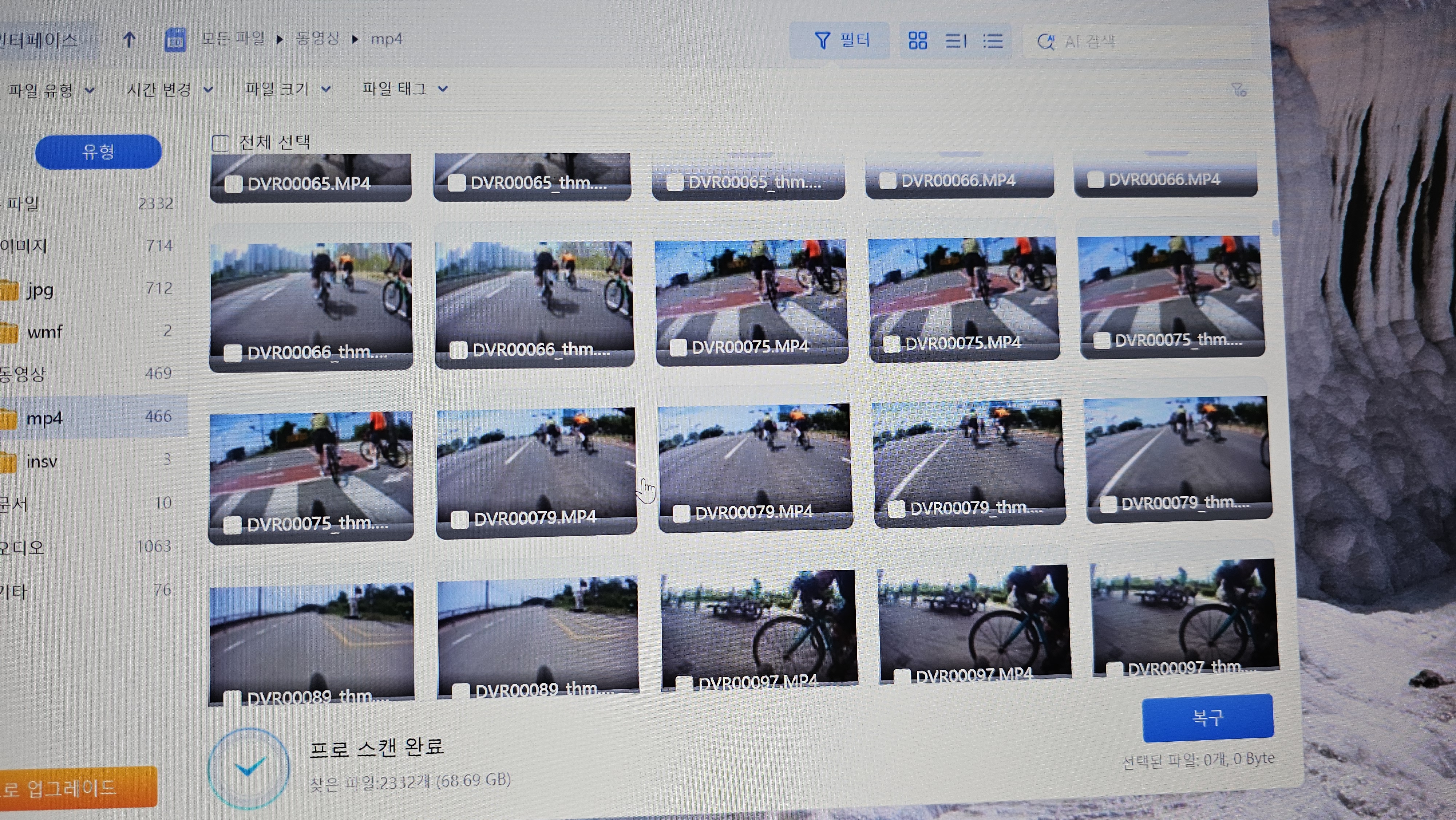Open the jpg folder in sidebar
Screen dimensions: 1456x820
coord(40,289)
